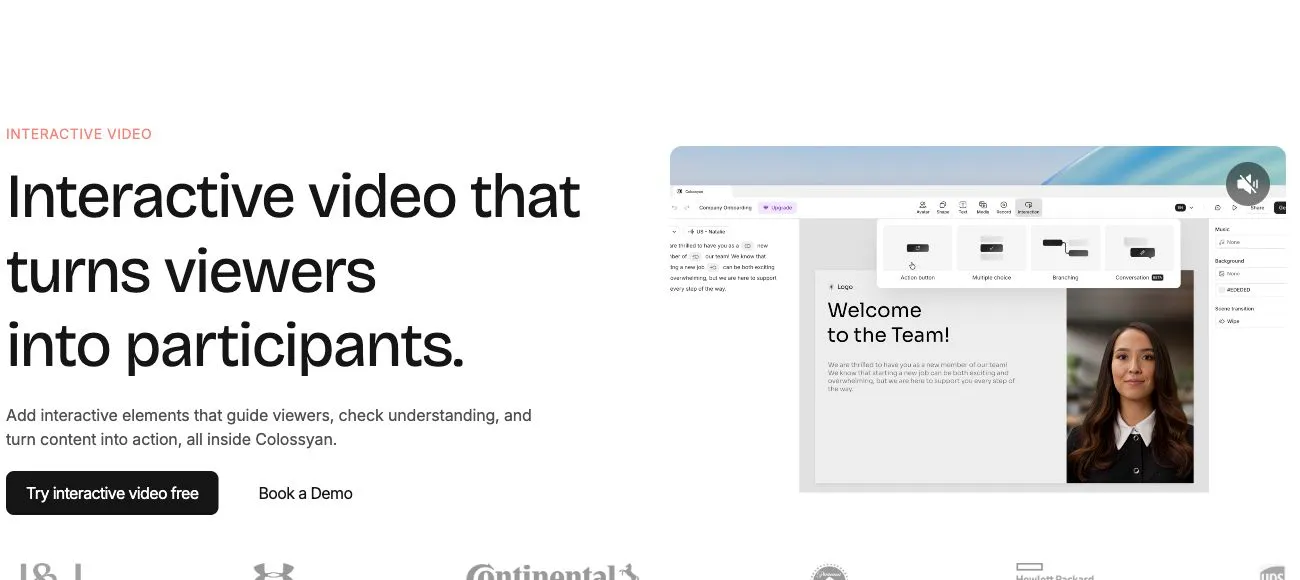The image size is (1300, 580).
Task: Select the slide body text 'We are thrilled'
Action: pyautogui.click(x=922, y=376)
